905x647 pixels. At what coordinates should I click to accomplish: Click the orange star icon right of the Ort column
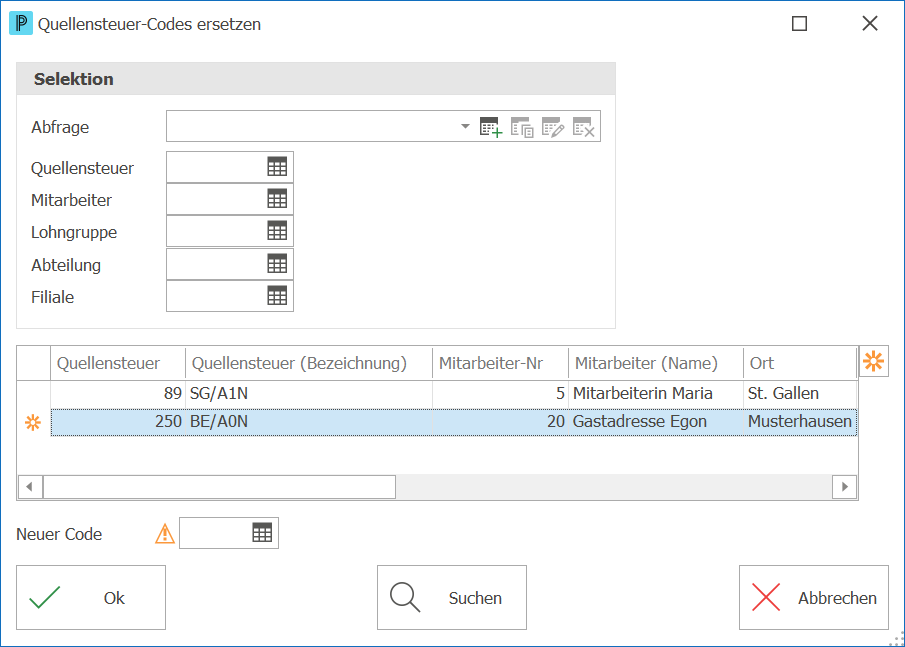tap(874, 361)
